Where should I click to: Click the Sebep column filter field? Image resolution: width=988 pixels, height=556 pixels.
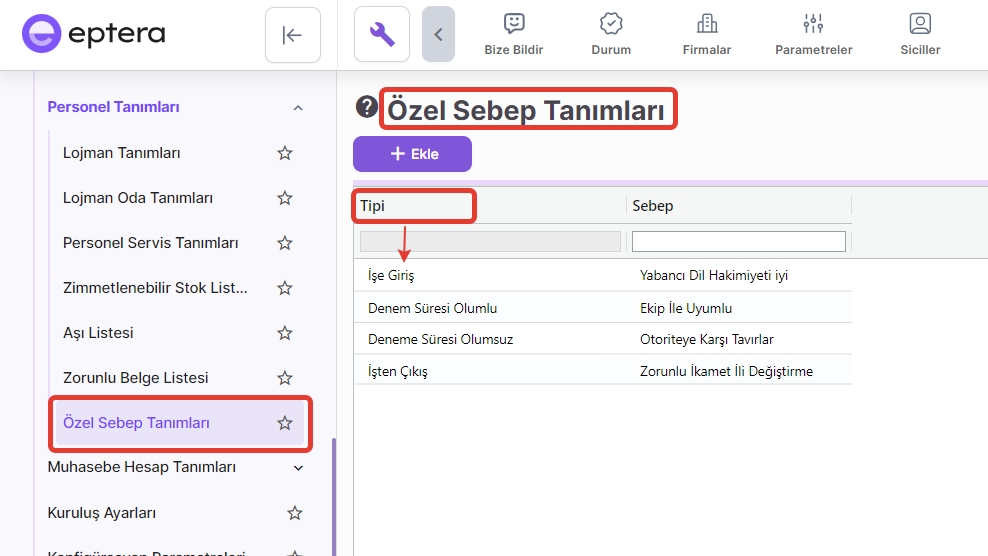738,241
